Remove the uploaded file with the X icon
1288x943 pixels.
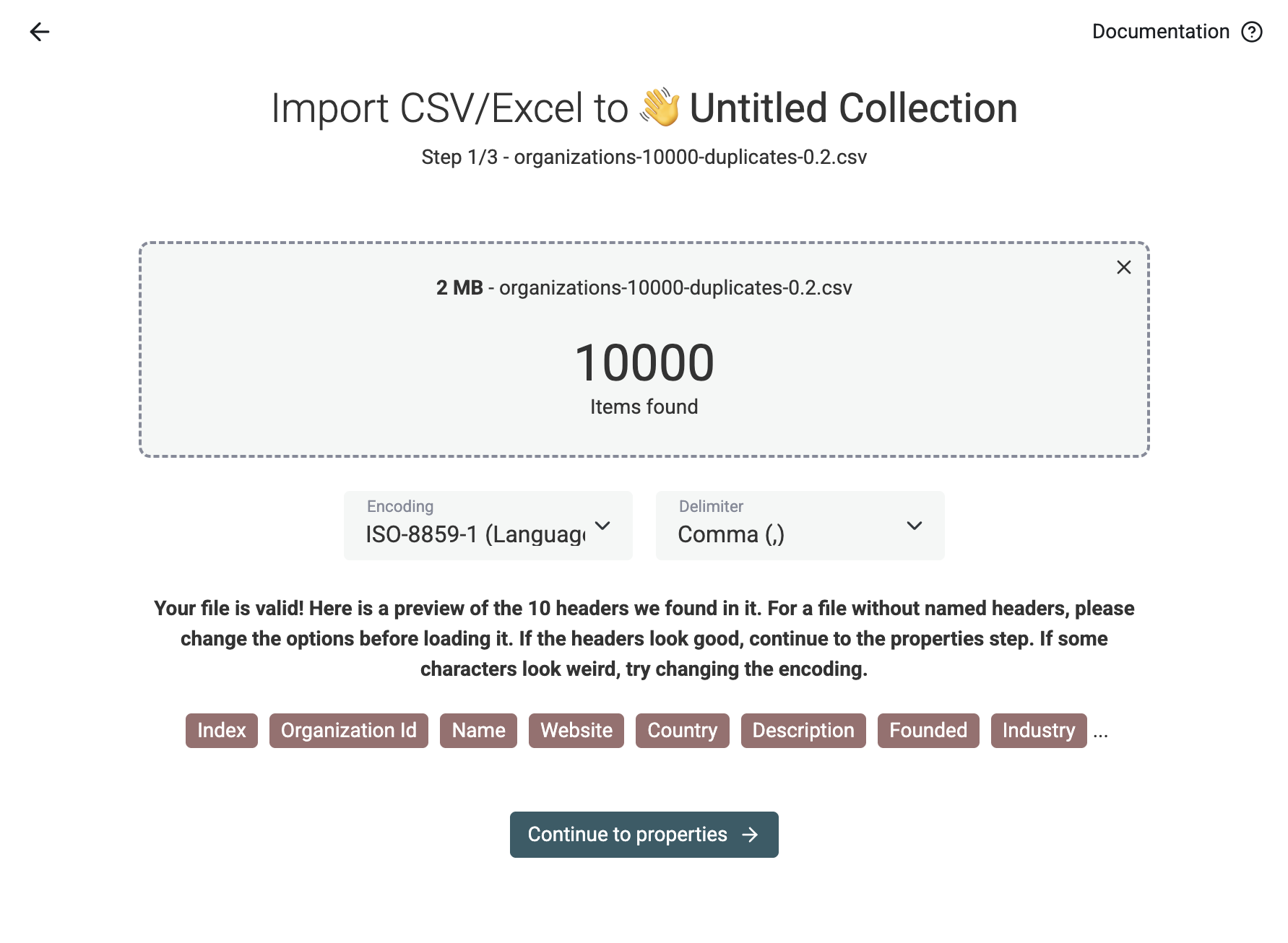pos(1123,267)
